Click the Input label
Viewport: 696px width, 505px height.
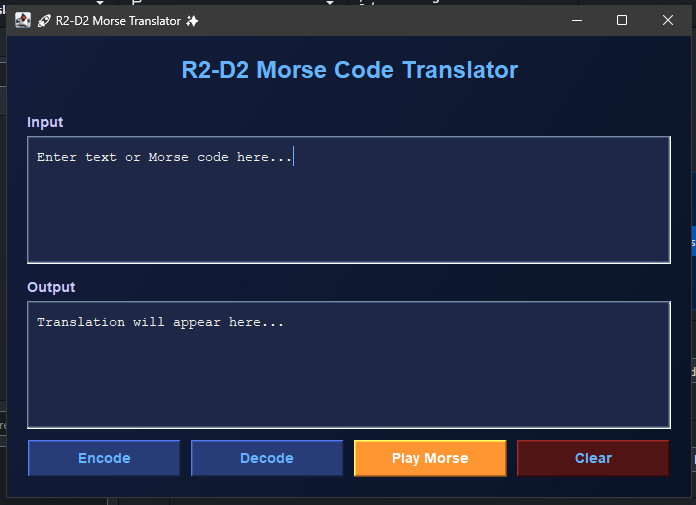(45, 122)
